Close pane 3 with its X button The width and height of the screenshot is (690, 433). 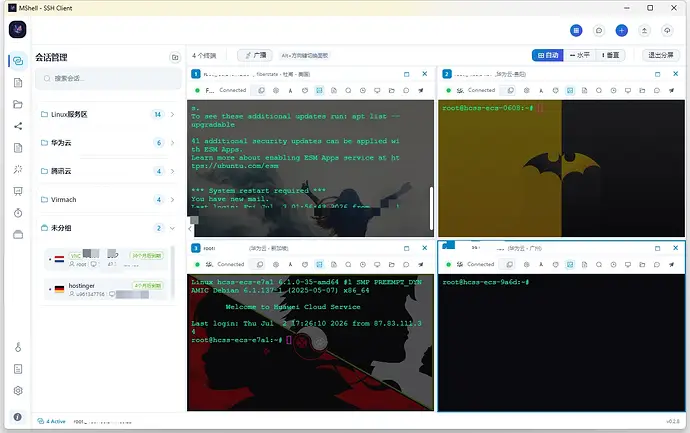coord(425,248)
